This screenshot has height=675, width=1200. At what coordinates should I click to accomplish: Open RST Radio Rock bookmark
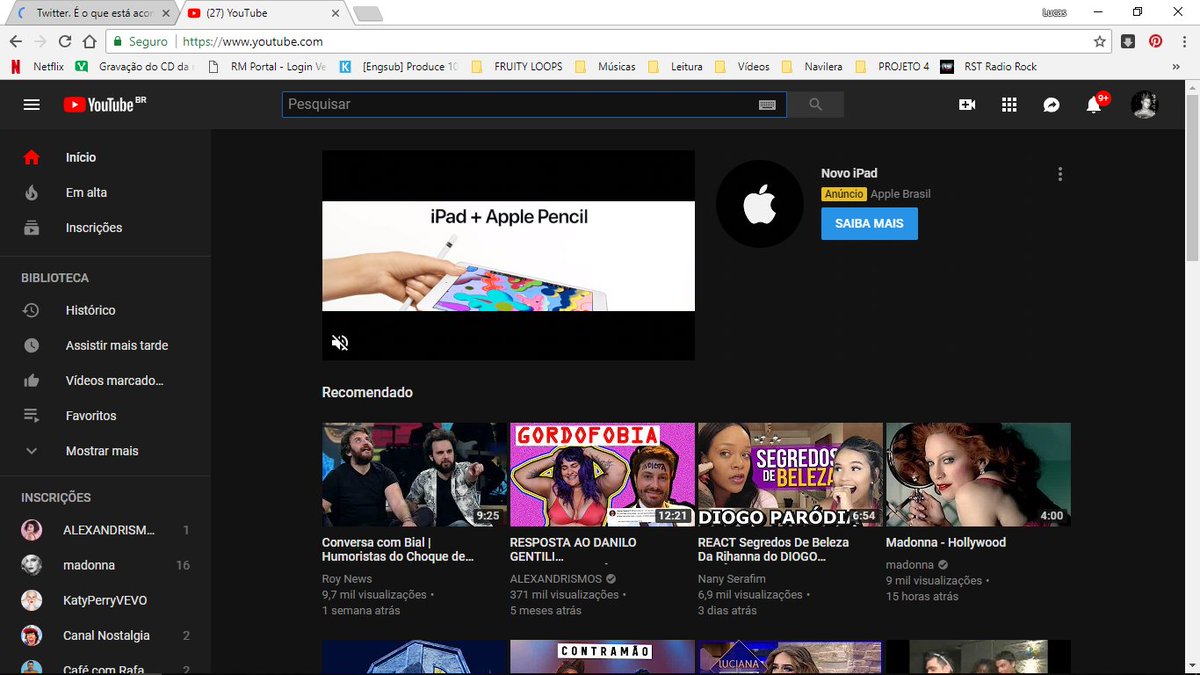(x=989, y=67)
